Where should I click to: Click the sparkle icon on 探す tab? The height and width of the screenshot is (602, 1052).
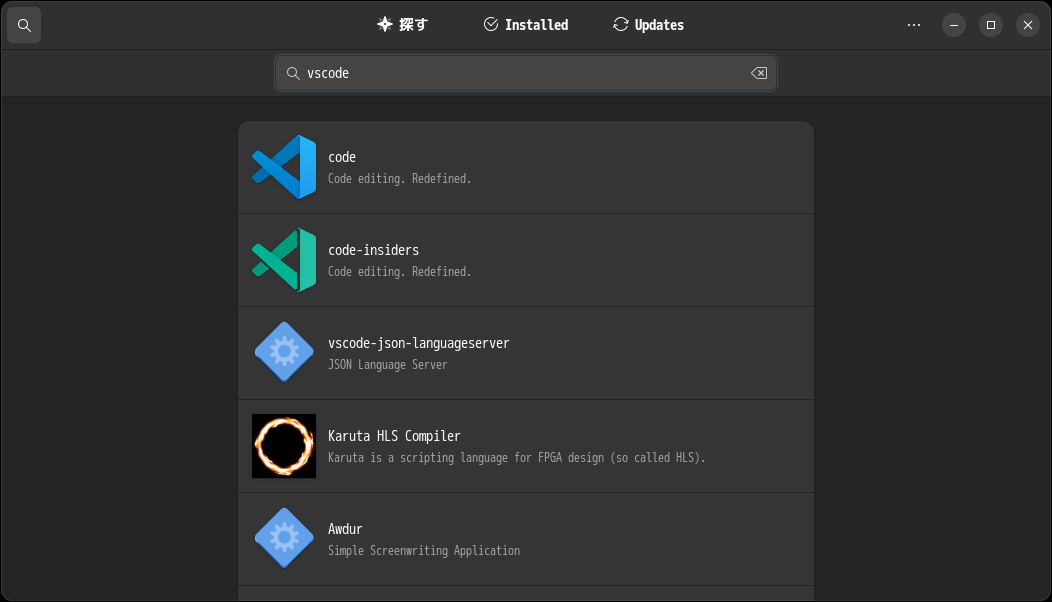tap(384, 25)
